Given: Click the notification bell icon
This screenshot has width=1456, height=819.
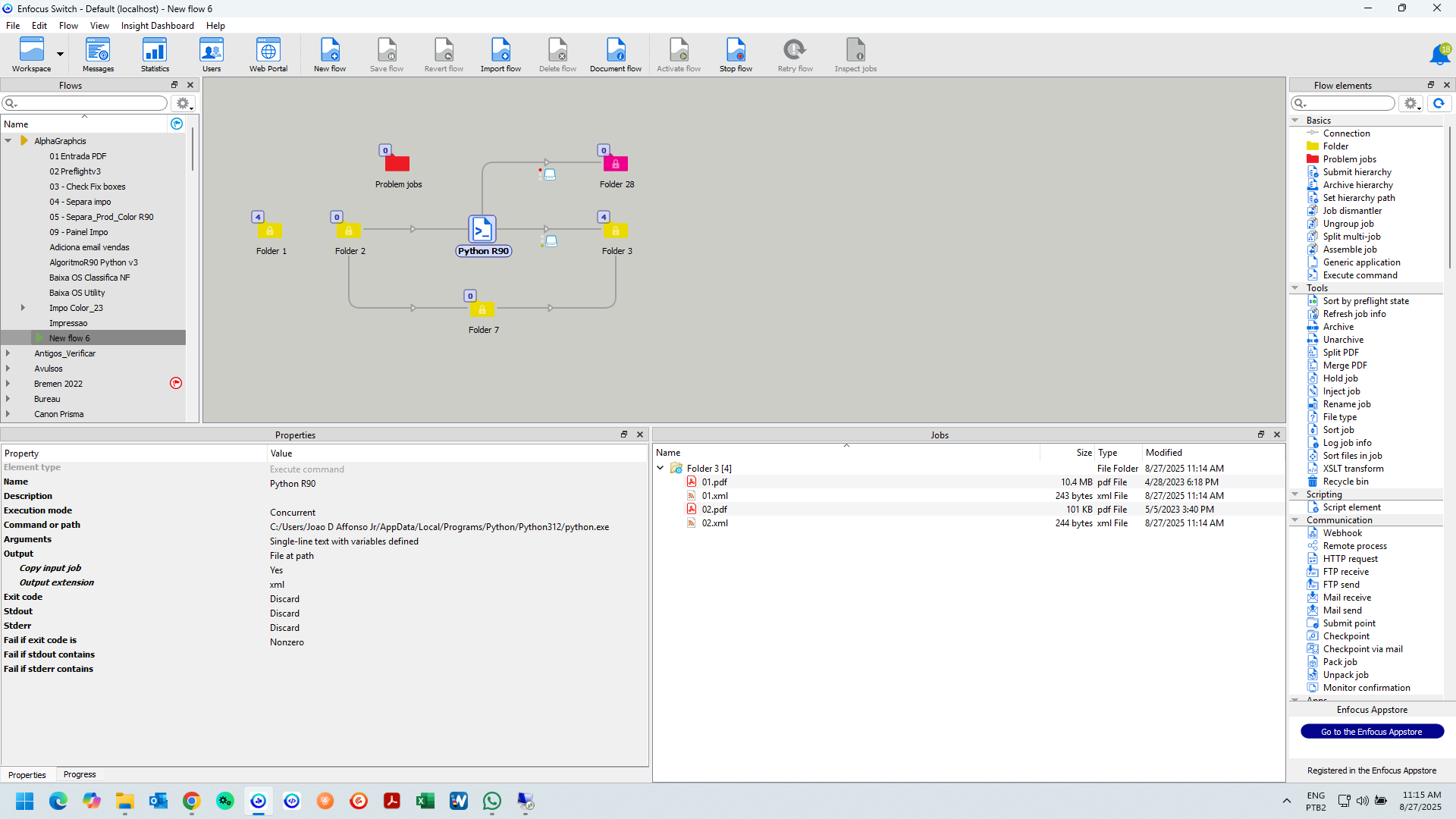Looking at the screenshot, I should (1439, 55).
